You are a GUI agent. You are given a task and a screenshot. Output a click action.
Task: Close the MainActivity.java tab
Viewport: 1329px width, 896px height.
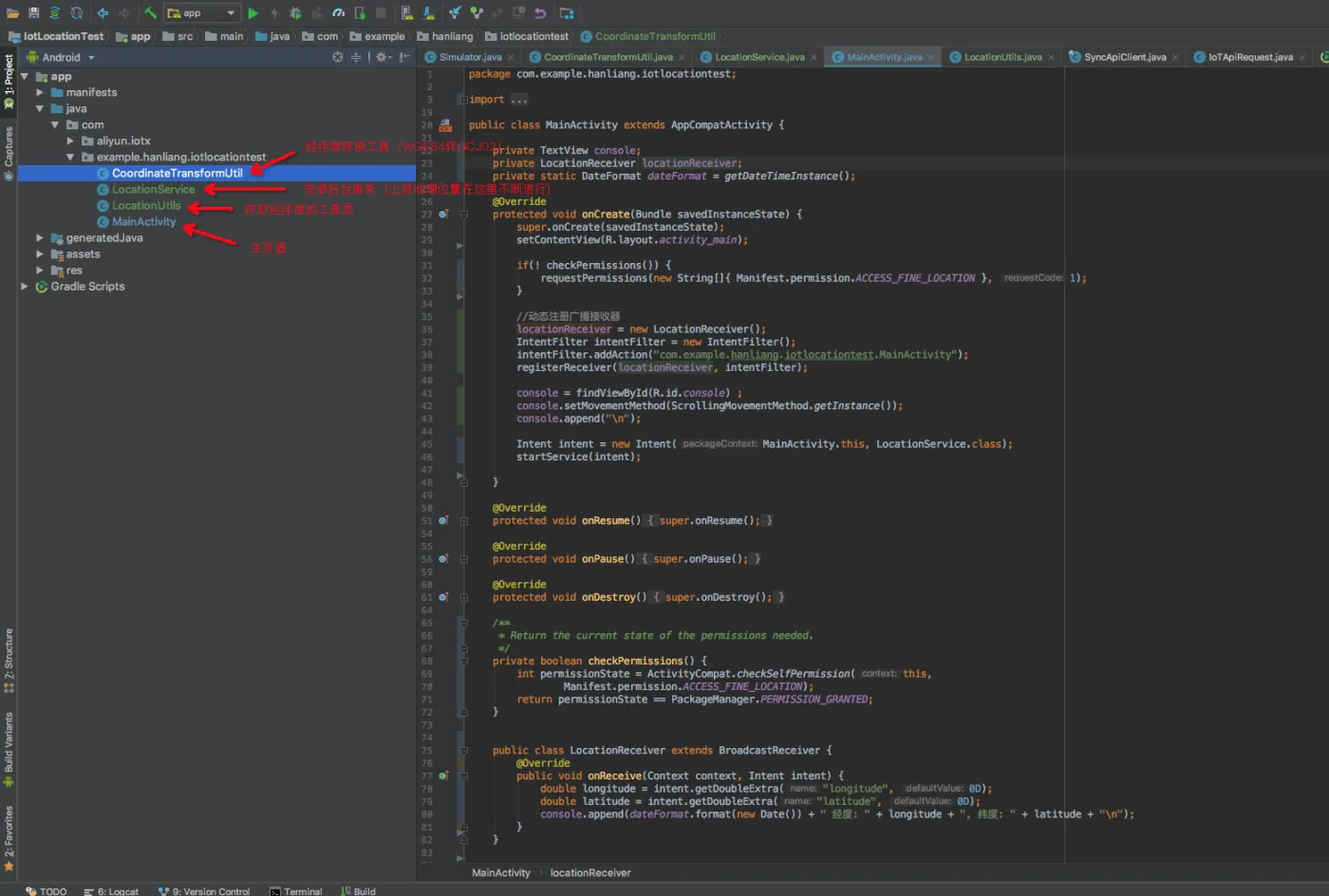click(x=931, y=58)
